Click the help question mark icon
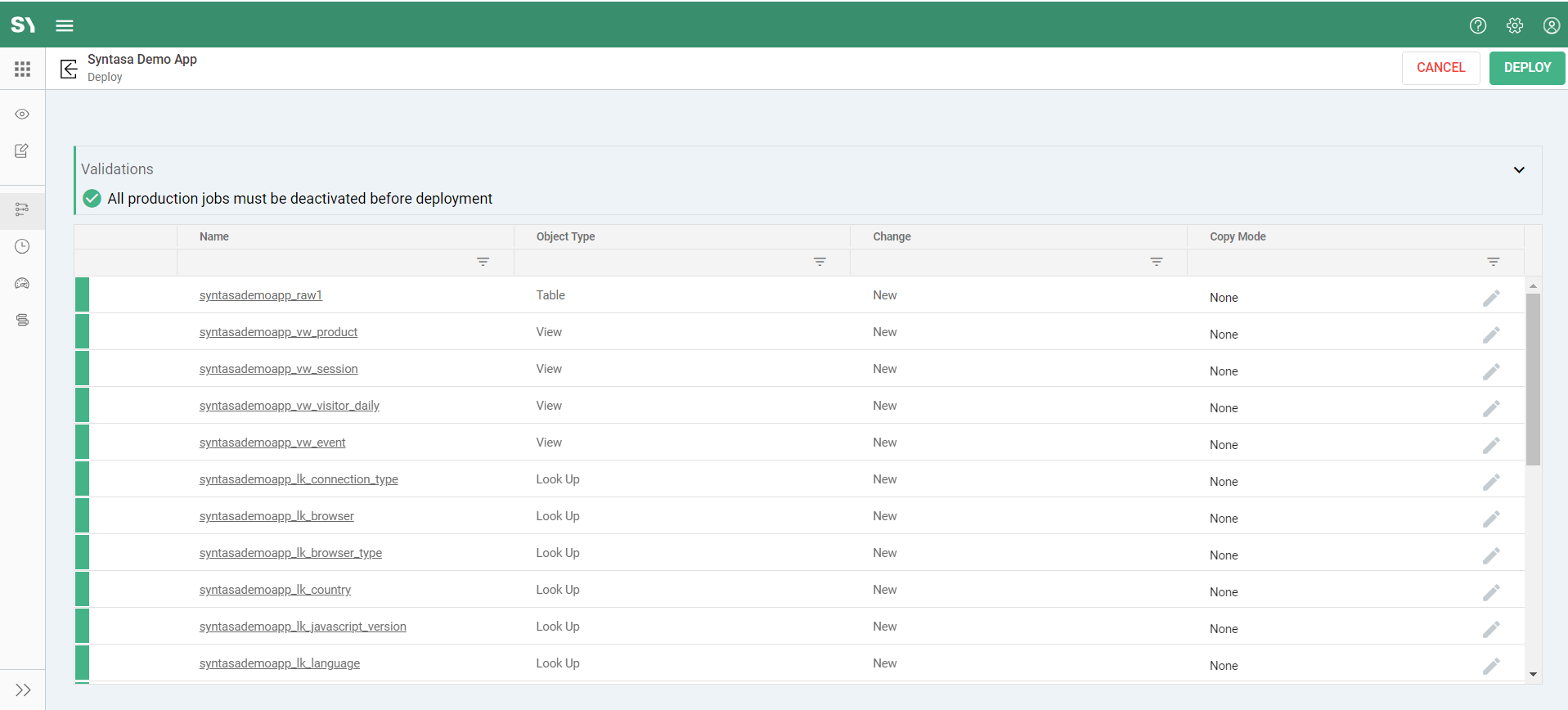This screenshot has height=710, width=1568. click(1477, 25)
